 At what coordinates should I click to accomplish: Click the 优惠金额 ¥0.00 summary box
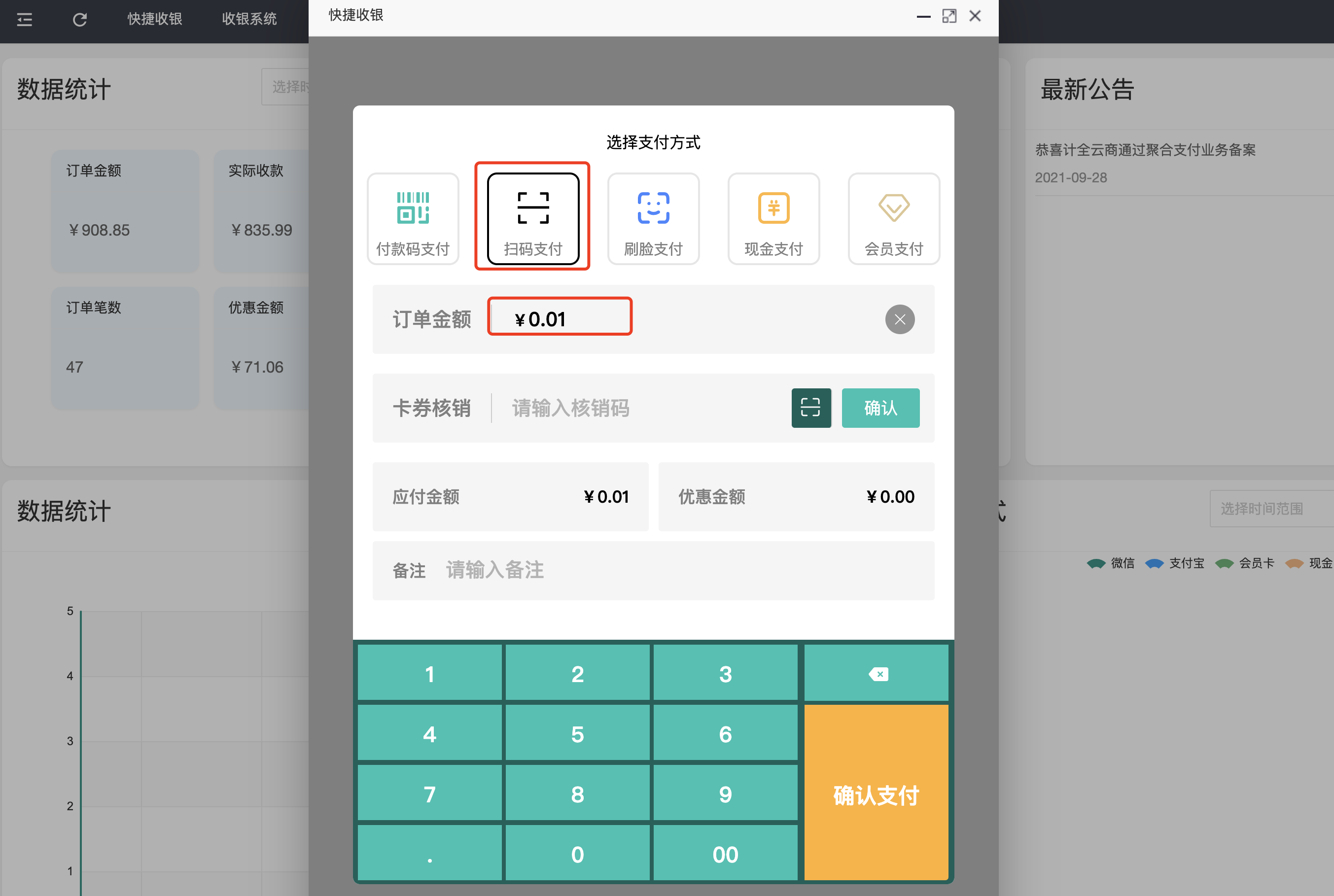point(796,497)
